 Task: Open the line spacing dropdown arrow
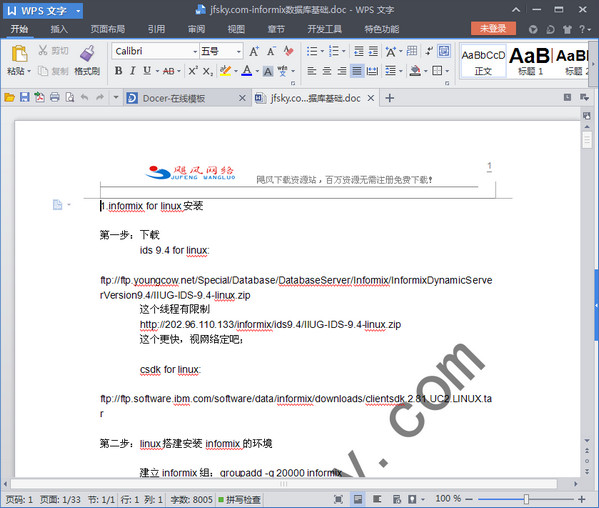click(x=401, y=71)
